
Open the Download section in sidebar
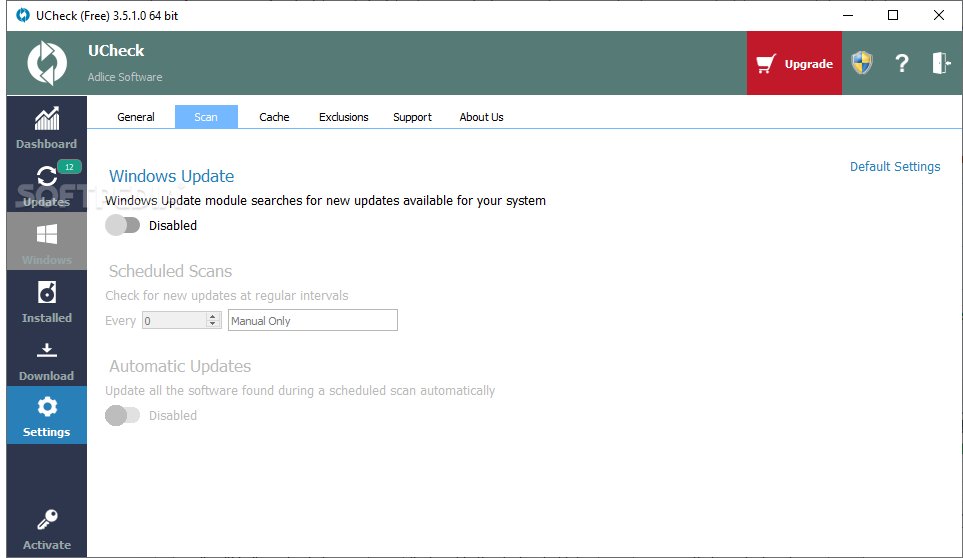[x=47, y=357]
